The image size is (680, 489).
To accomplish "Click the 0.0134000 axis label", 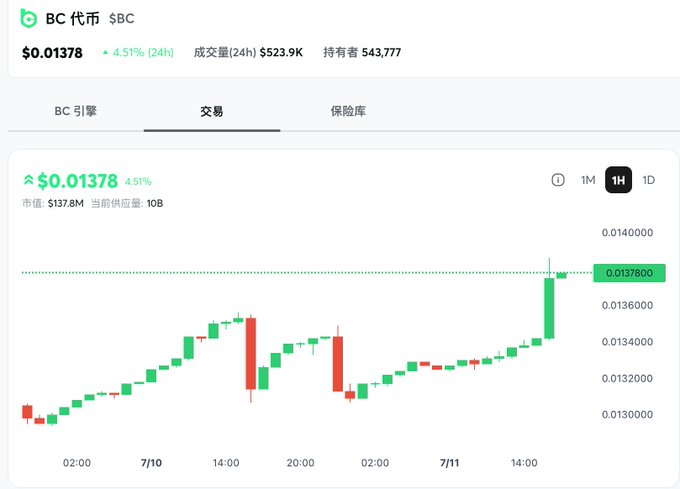I will click(x=627, y=342).
